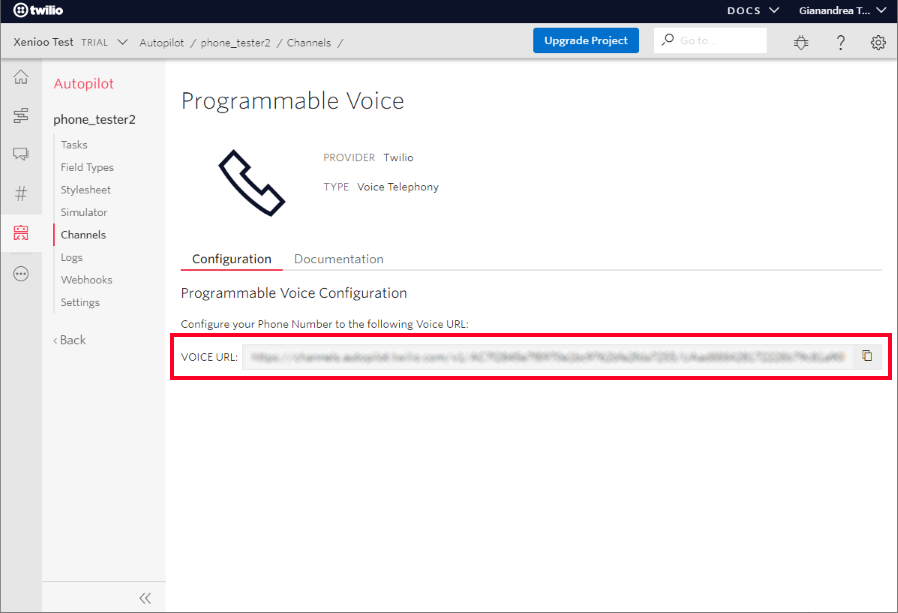Open the Studio flows icon in the sidebar

click(21, 116)
